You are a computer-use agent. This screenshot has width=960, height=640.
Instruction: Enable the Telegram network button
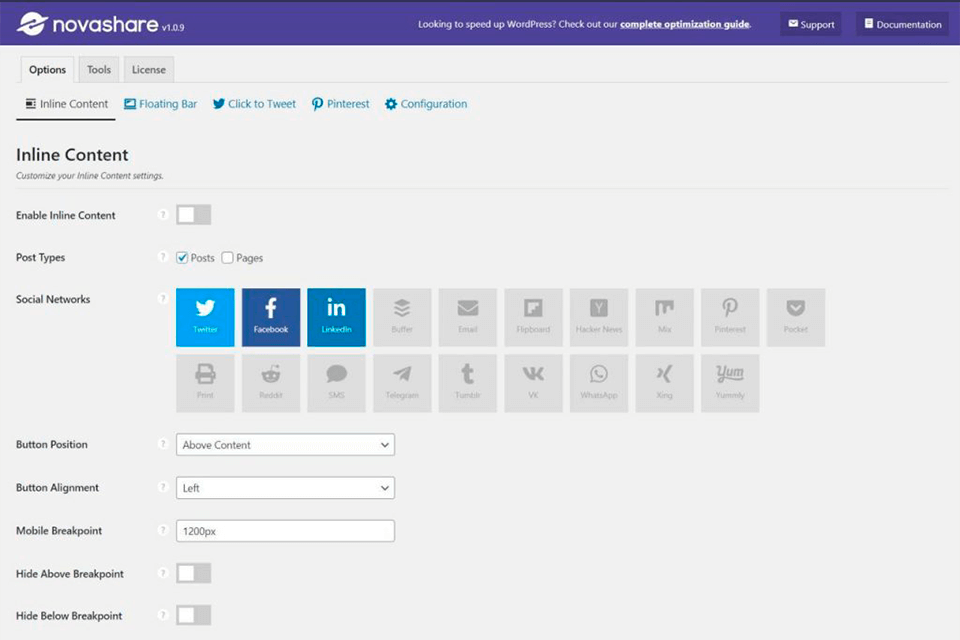click(x=402, y=383)
